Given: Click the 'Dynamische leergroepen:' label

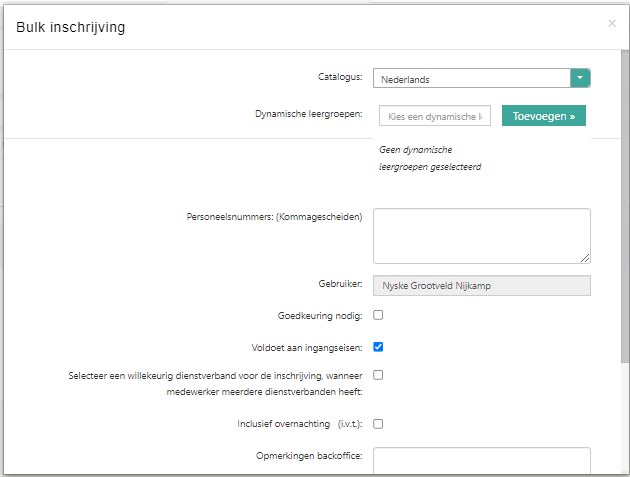Looking at the screenshot, I should (x=308, y=115).
